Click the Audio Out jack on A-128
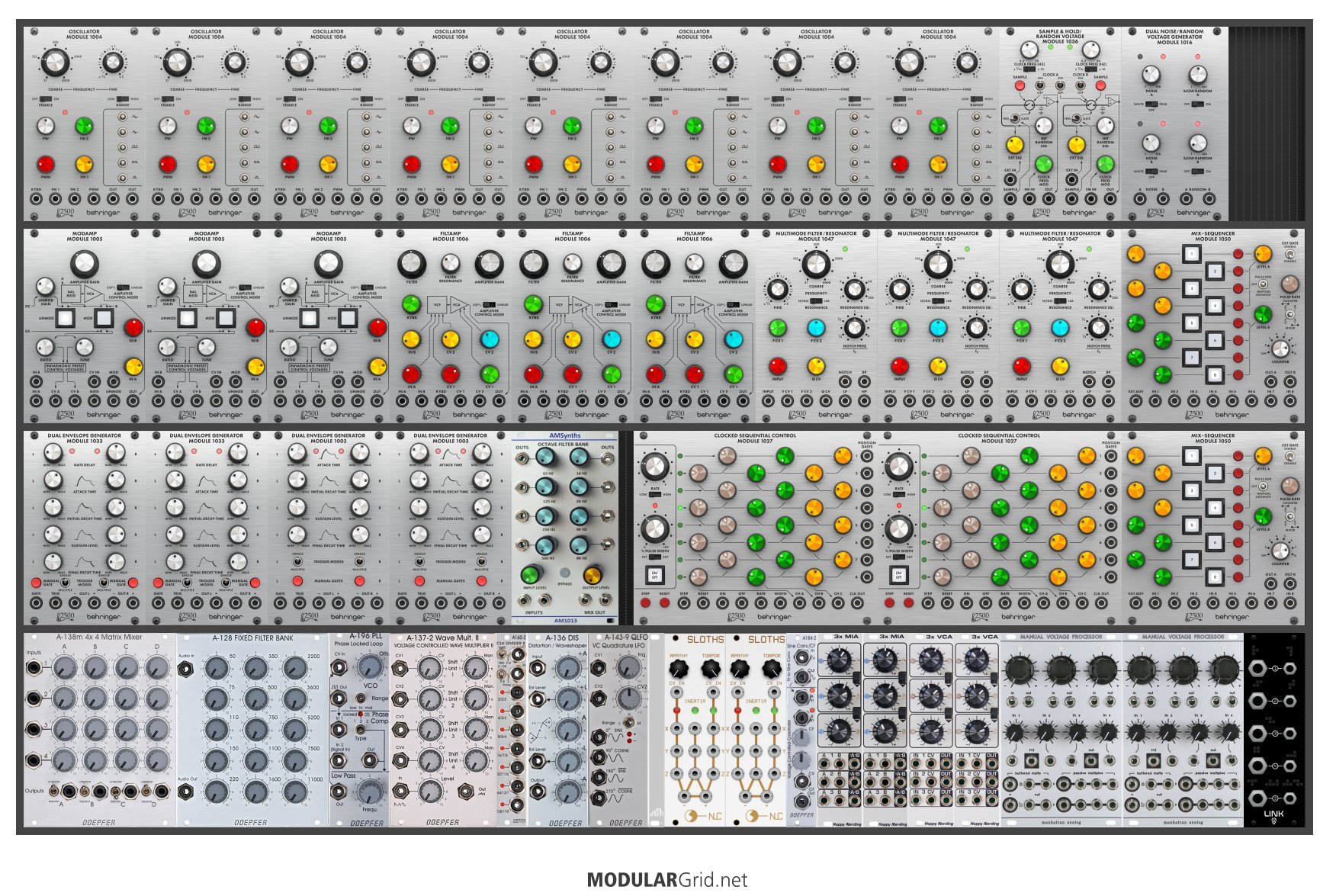The height and width of the screenshot is (896, 1336). point(187,792)
